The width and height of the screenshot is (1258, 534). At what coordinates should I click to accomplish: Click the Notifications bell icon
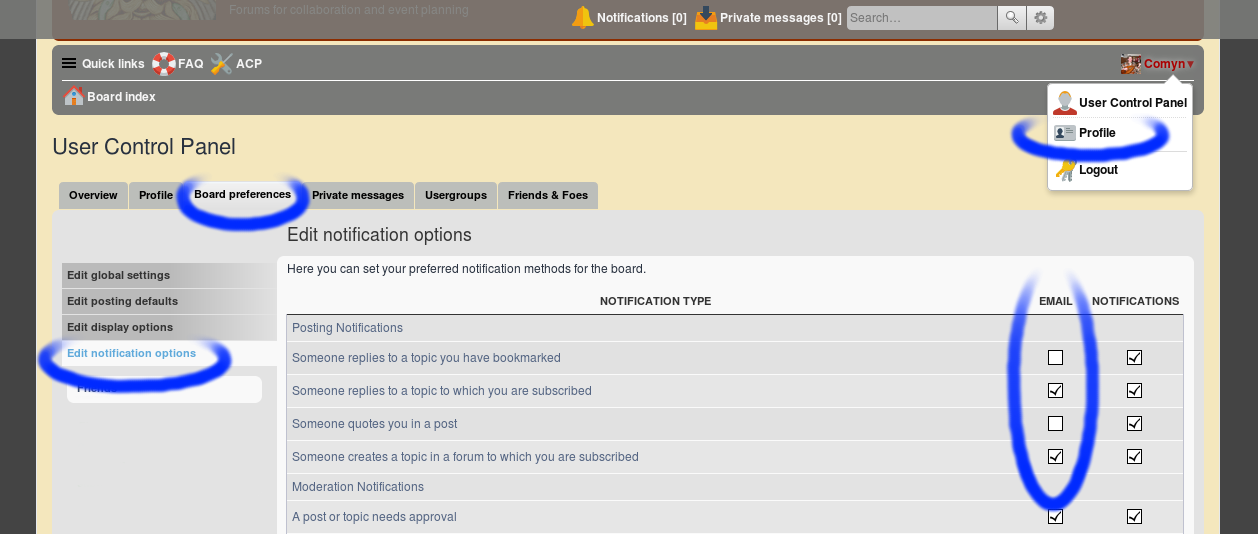[x=582, y=18]
